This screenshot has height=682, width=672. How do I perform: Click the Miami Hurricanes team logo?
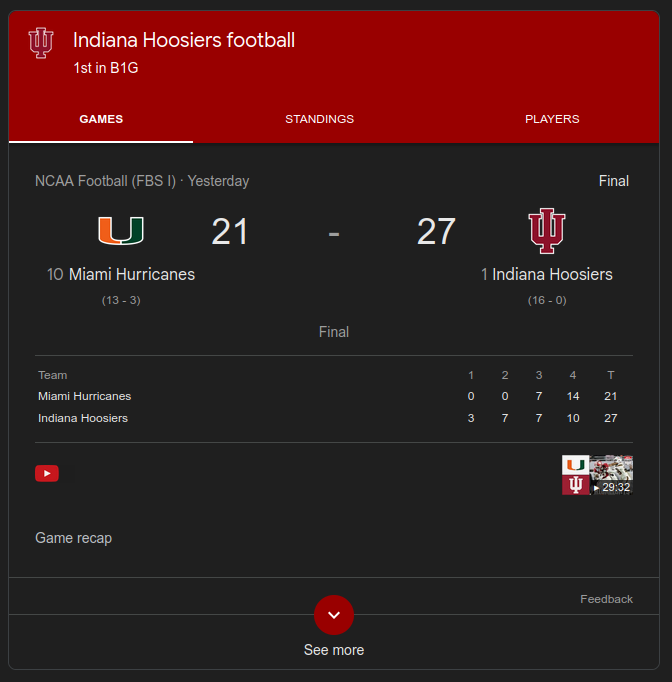tap(120, 231)
